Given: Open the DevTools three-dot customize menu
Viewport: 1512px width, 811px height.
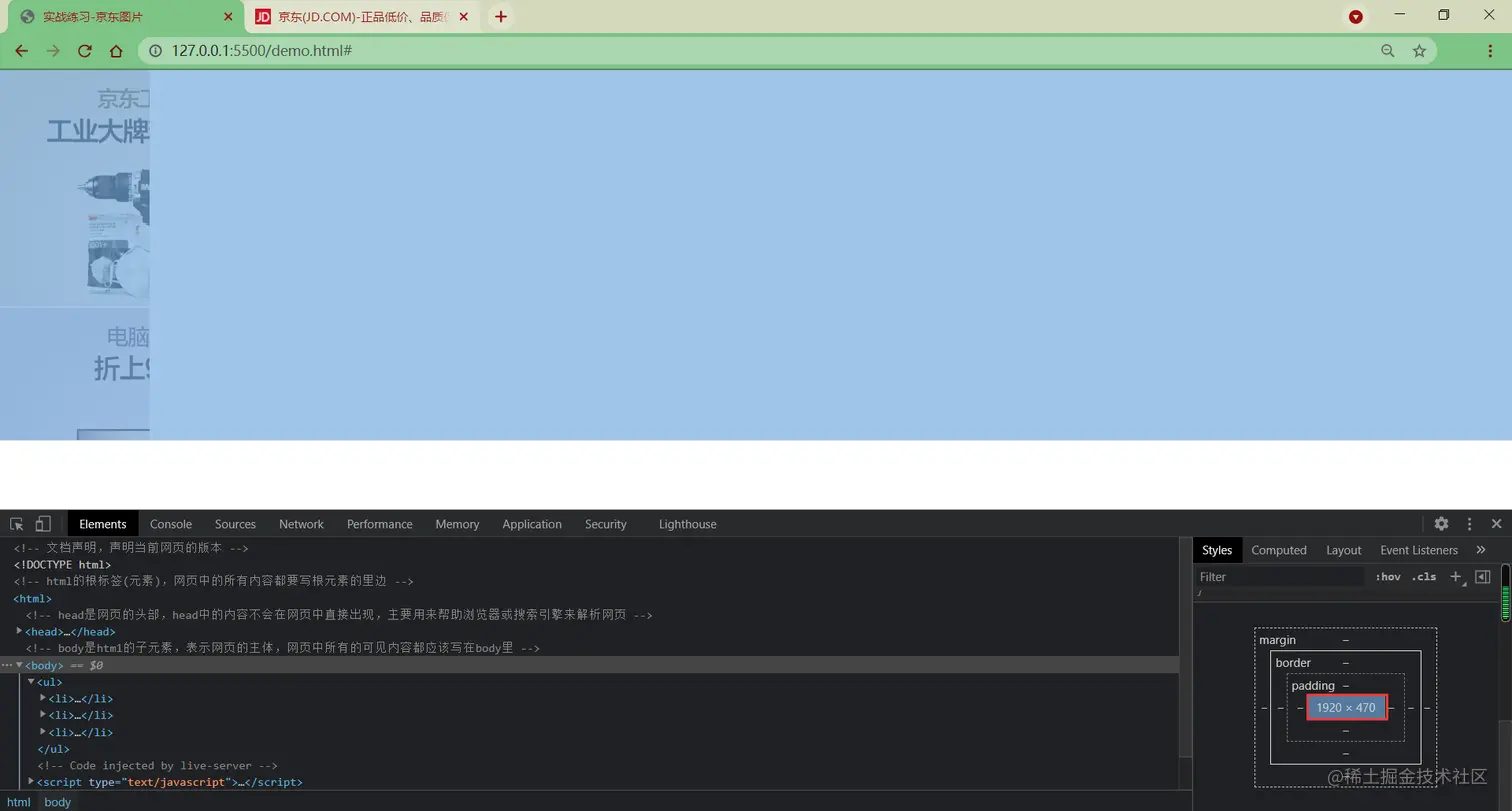Looking at the screenshot, I should (1468, 524).
